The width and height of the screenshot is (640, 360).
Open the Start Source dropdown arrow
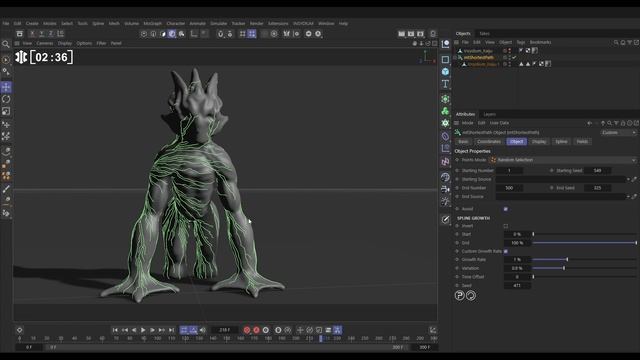[629, 179]
